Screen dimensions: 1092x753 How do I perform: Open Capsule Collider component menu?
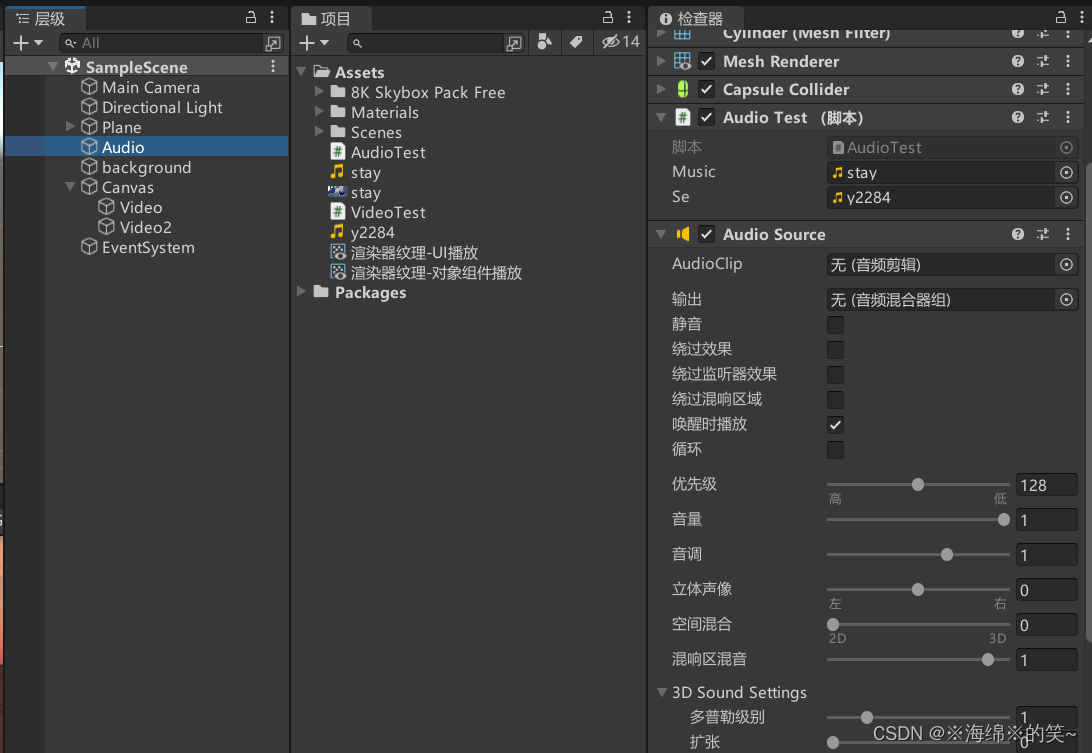1068,89
